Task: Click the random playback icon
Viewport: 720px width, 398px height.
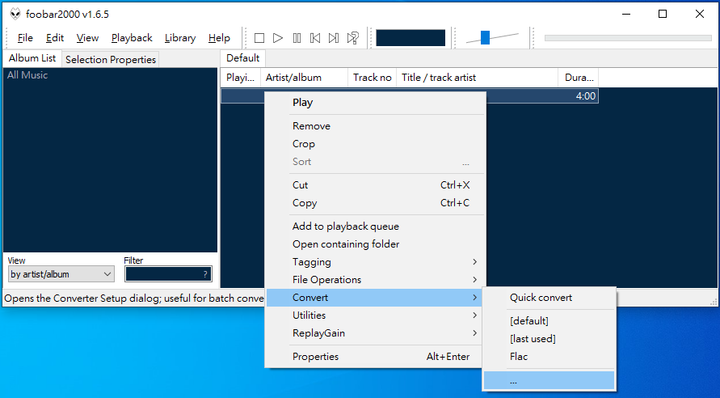Action: 353,38
